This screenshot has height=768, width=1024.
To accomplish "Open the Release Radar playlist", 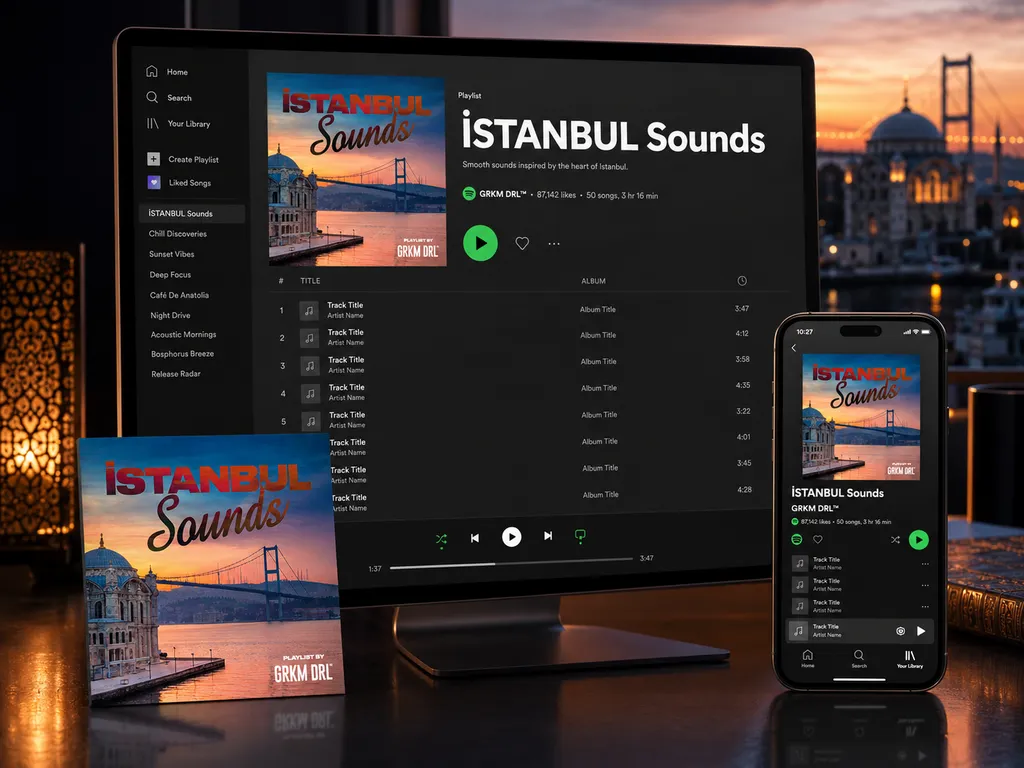I will [176, 374].
